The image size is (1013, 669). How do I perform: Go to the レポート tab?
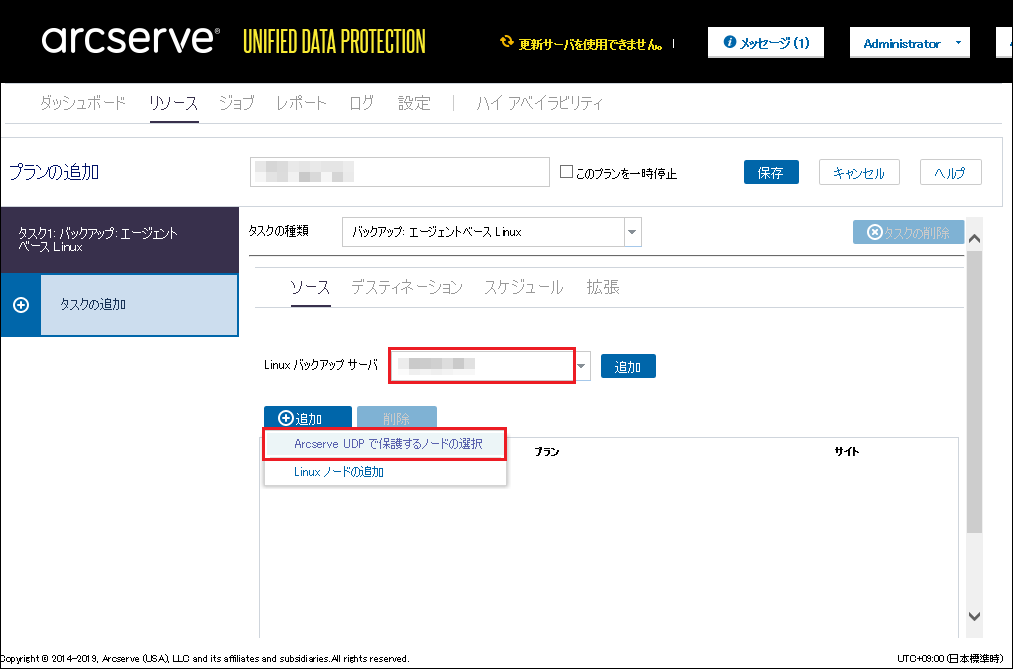(x=302, y=103)
